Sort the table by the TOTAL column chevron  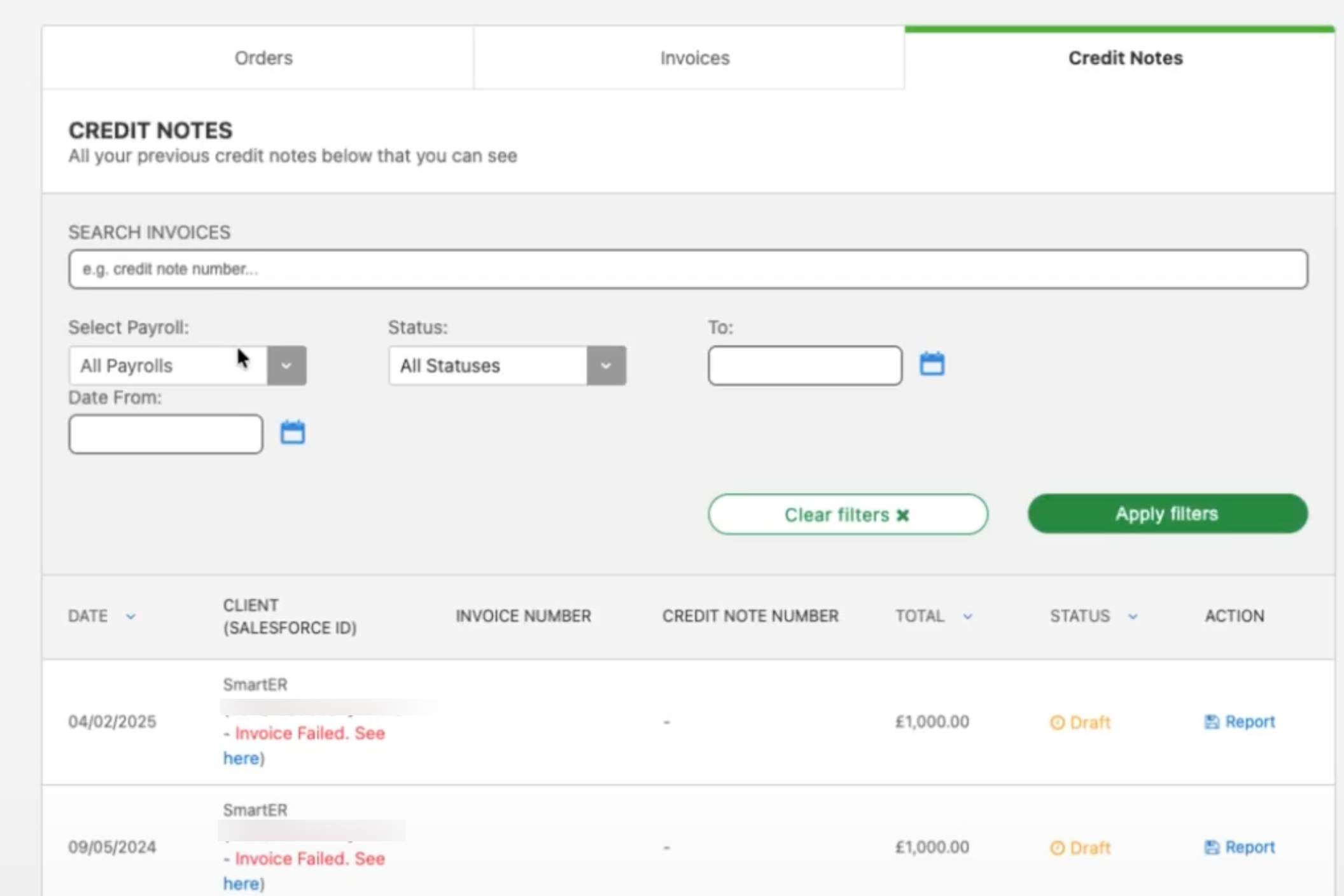click(x=969, y=616)
